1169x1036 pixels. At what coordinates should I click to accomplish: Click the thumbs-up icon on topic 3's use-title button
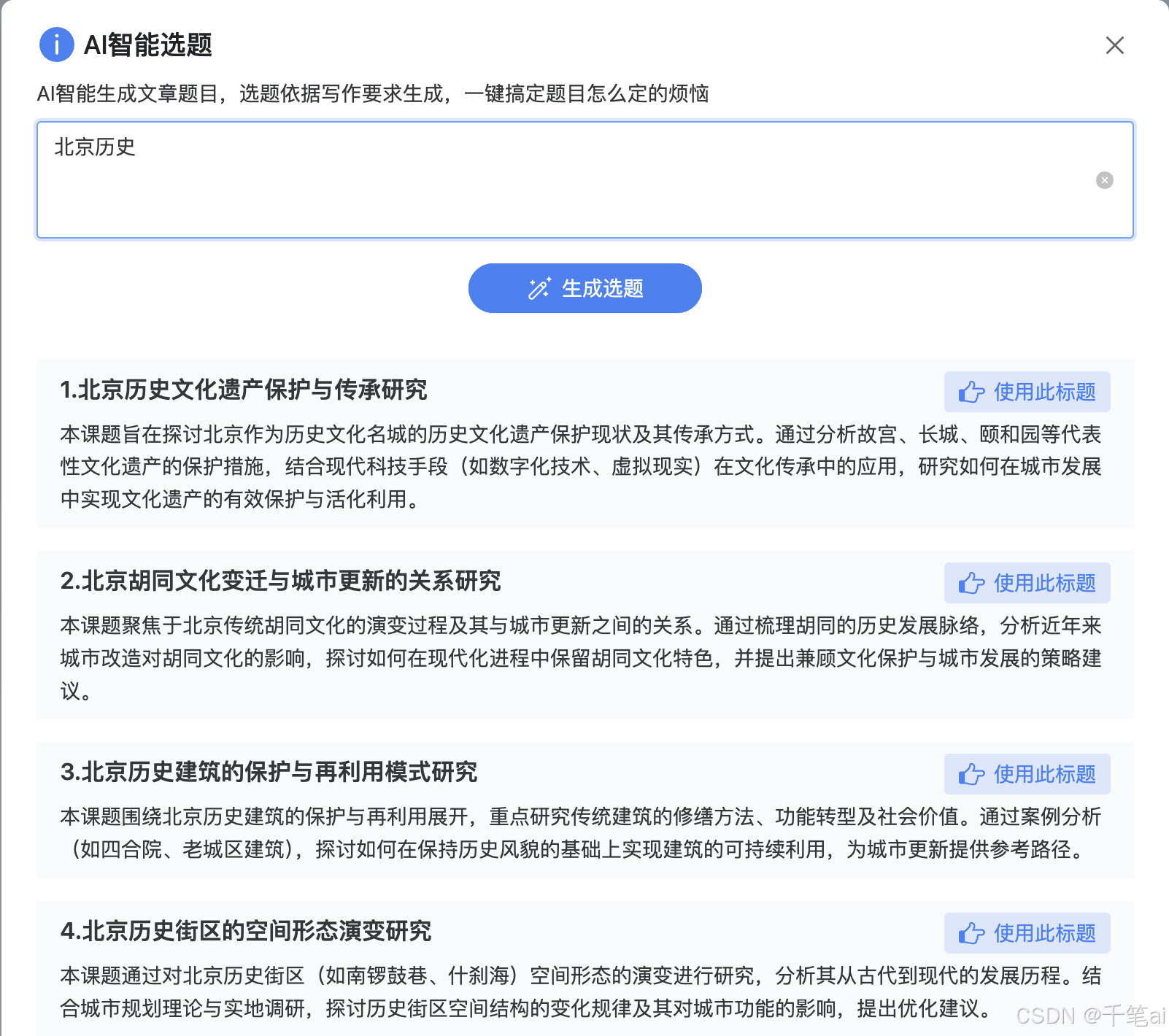(x=971, y=775)
